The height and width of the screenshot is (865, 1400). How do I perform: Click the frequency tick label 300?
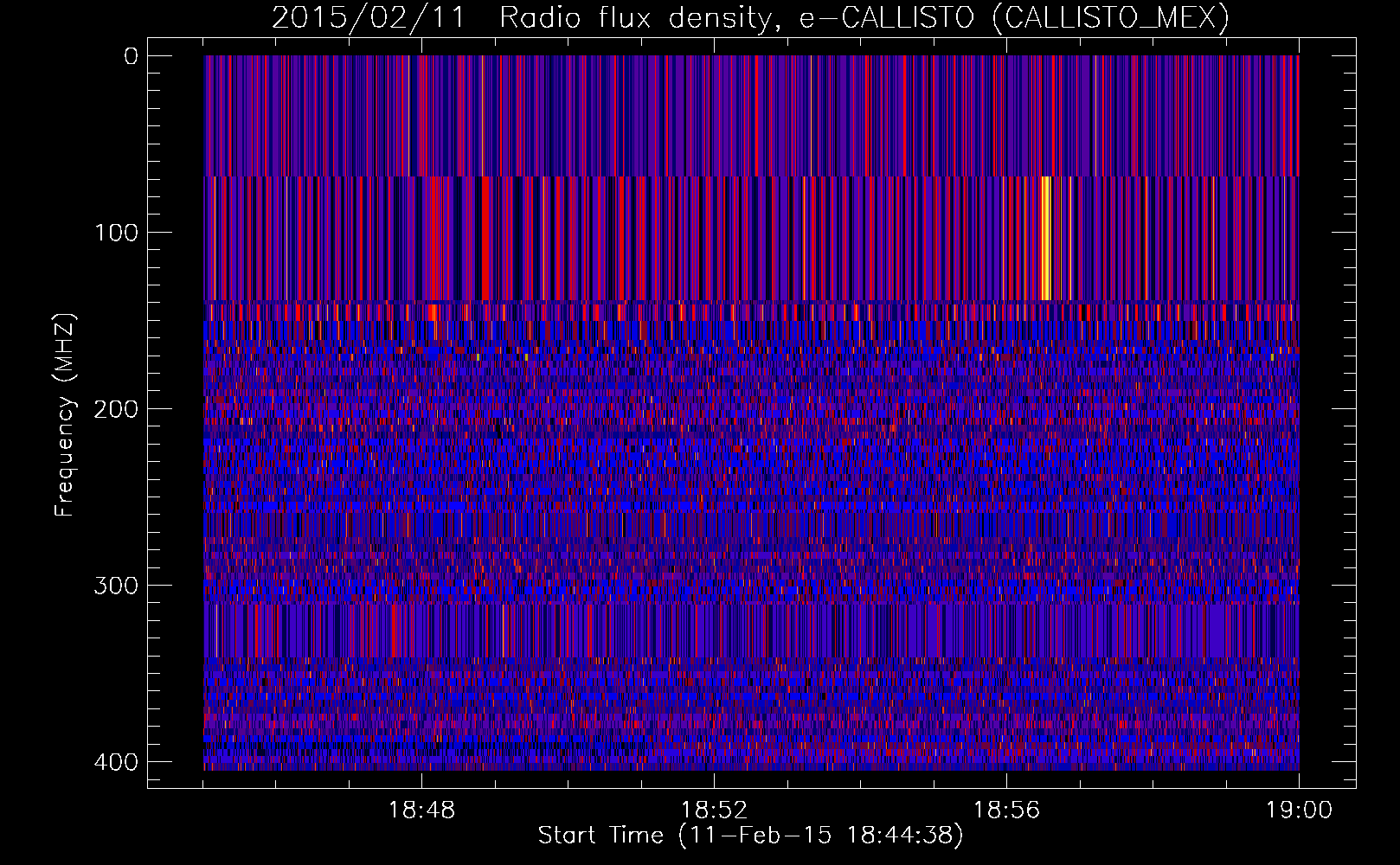coord(115,586)
